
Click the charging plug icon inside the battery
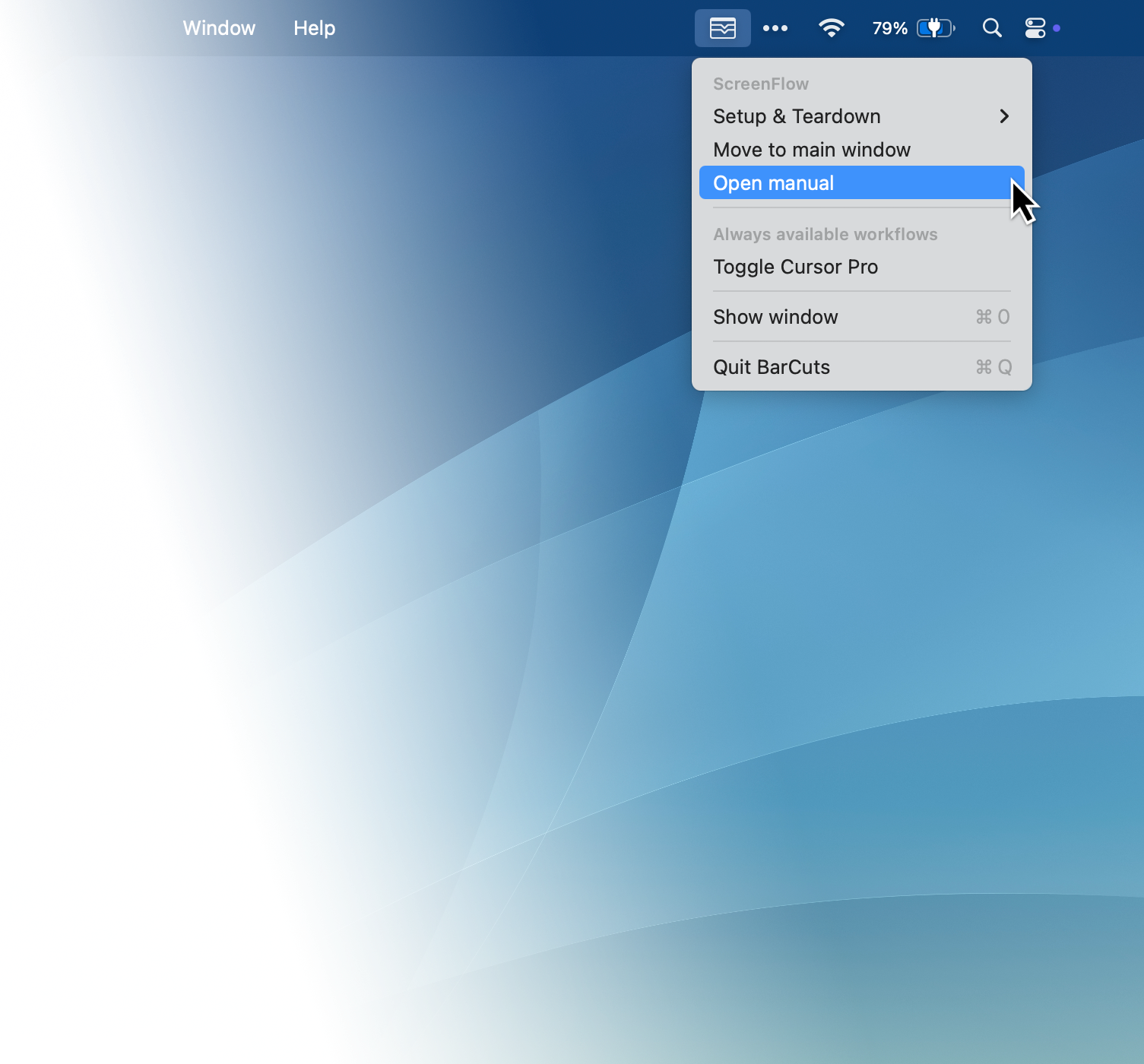[x=933, y=27]
